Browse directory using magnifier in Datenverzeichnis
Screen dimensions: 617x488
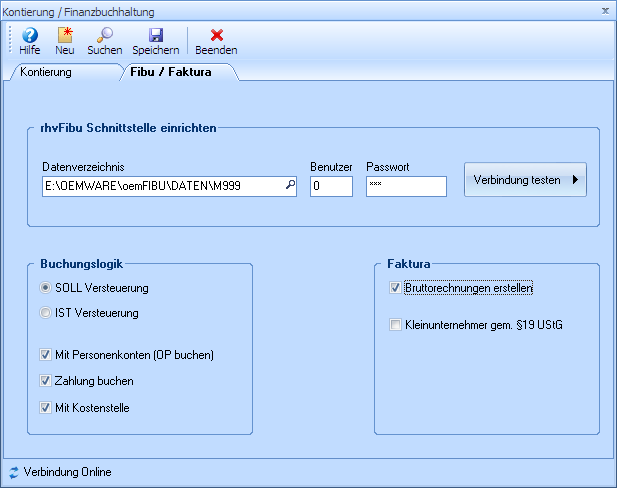coord(290,186)
